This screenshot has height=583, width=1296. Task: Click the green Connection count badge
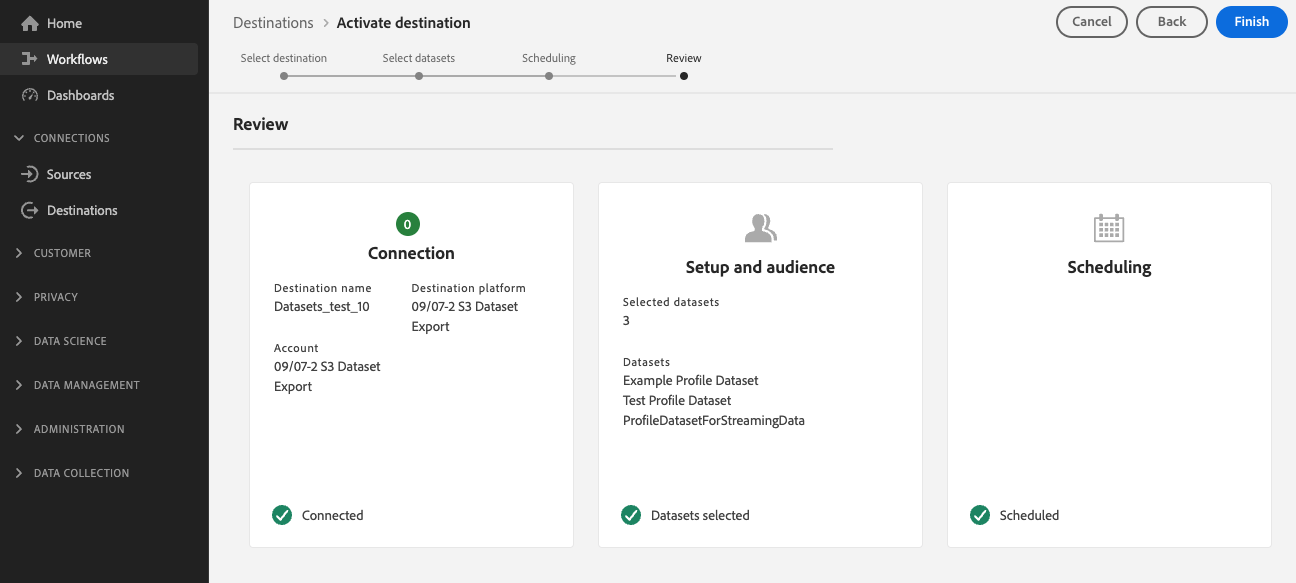(407, 224)
